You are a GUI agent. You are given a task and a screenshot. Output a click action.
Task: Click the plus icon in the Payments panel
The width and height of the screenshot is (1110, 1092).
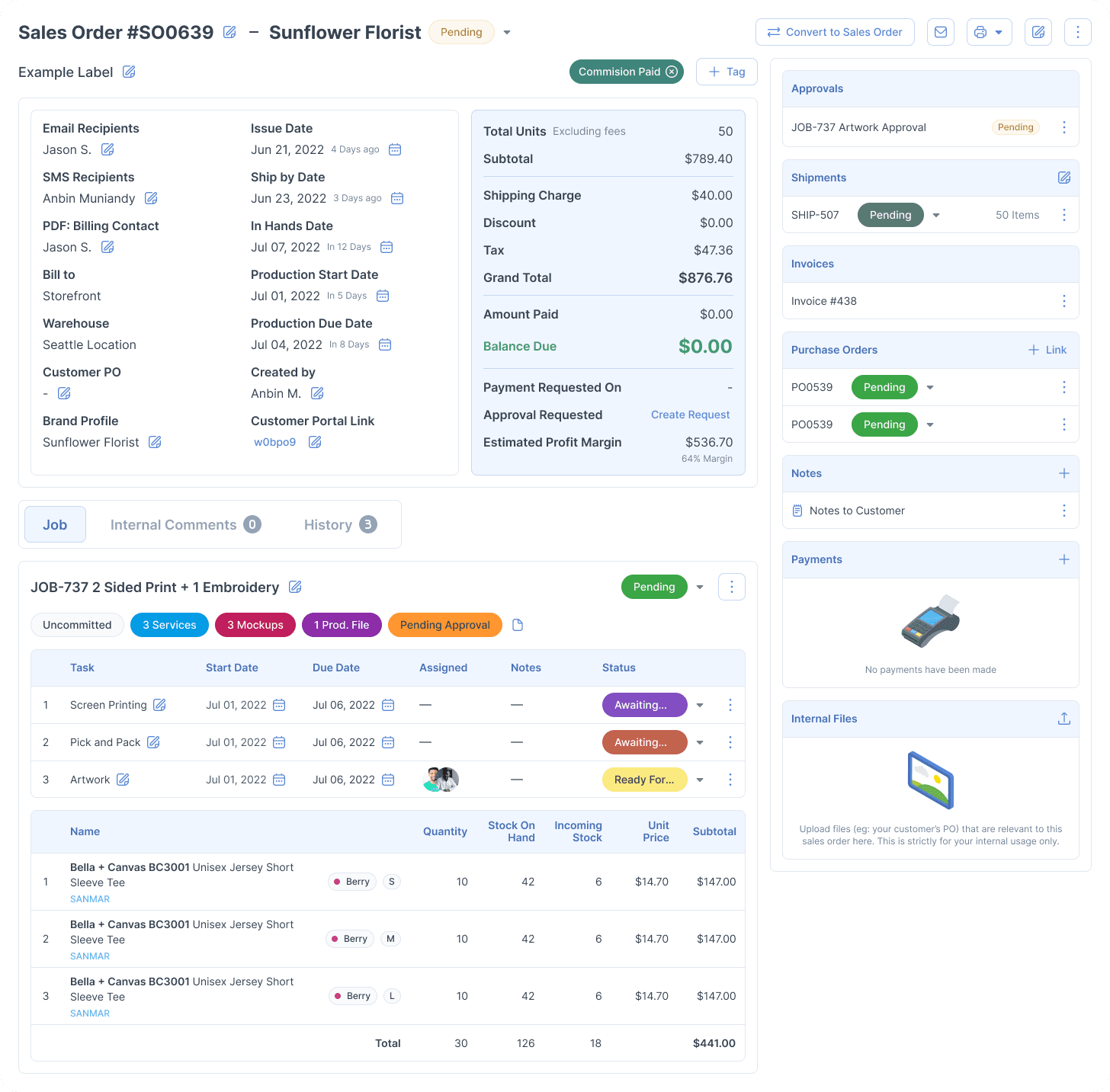pyautogui.click(x=1063, y=559)
